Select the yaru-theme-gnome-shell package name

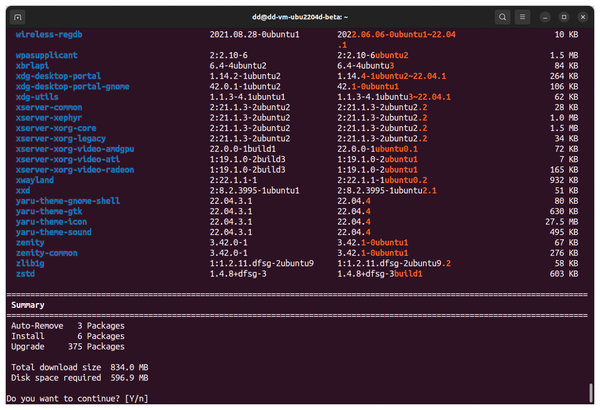click(x=68, y=201)
